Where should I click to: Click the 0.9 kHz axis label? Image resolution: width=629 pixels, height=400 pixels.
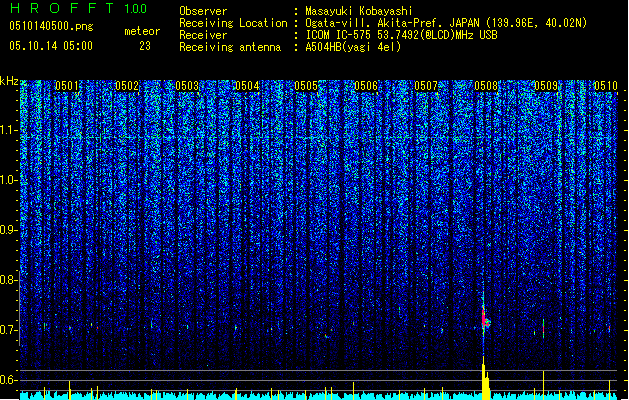[x=9, y=230]
